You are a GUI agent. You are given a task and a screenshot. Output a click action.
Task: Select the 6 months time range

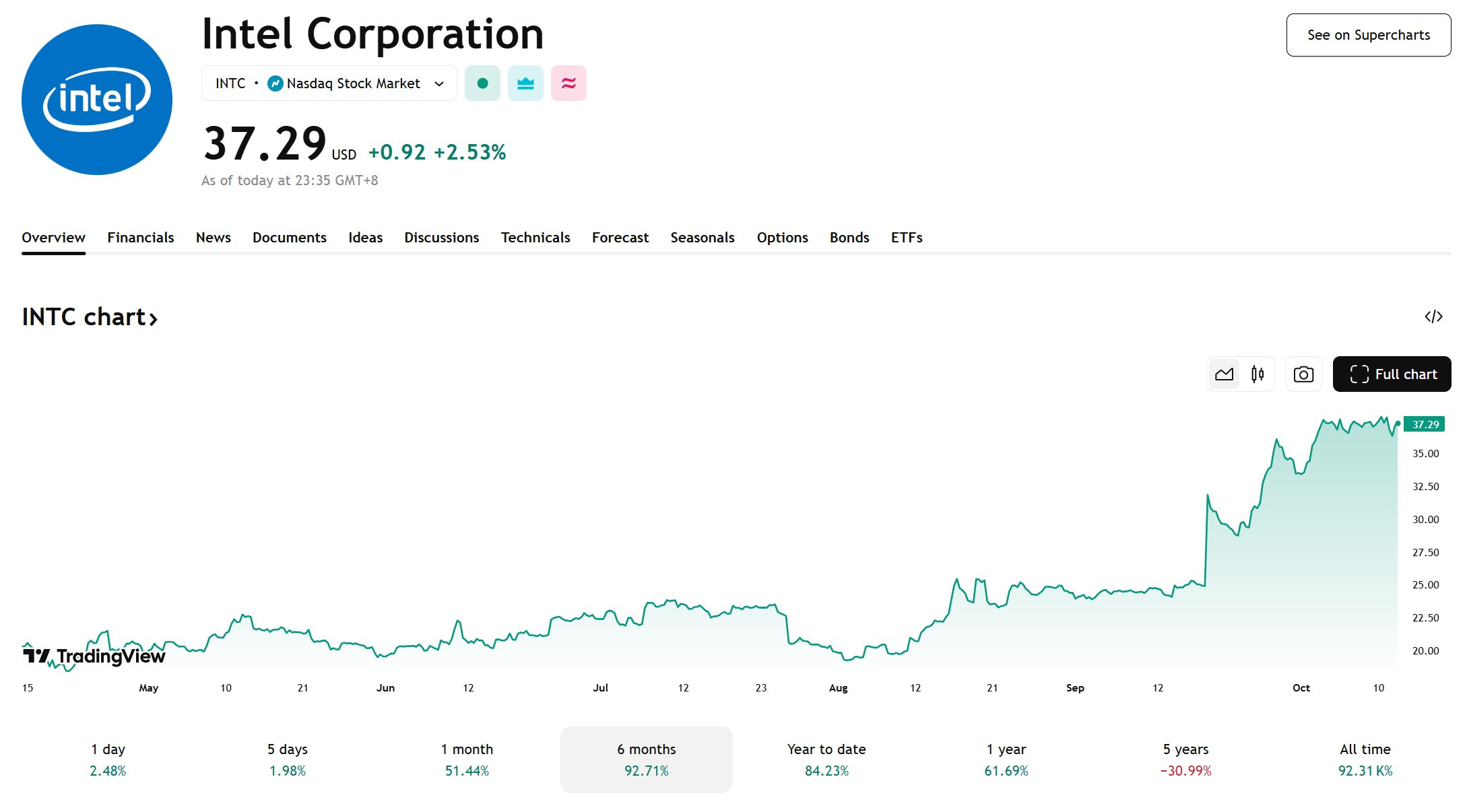pyautogui.click(x=646, y=759)
